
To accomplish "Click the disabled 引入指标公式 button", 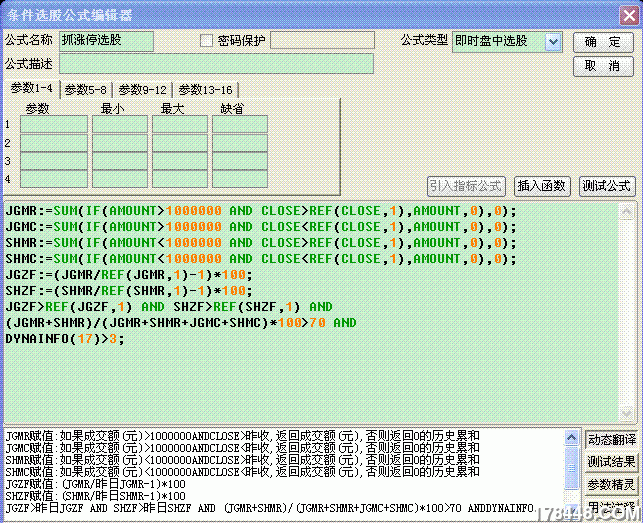I will (x=466, y=186).
